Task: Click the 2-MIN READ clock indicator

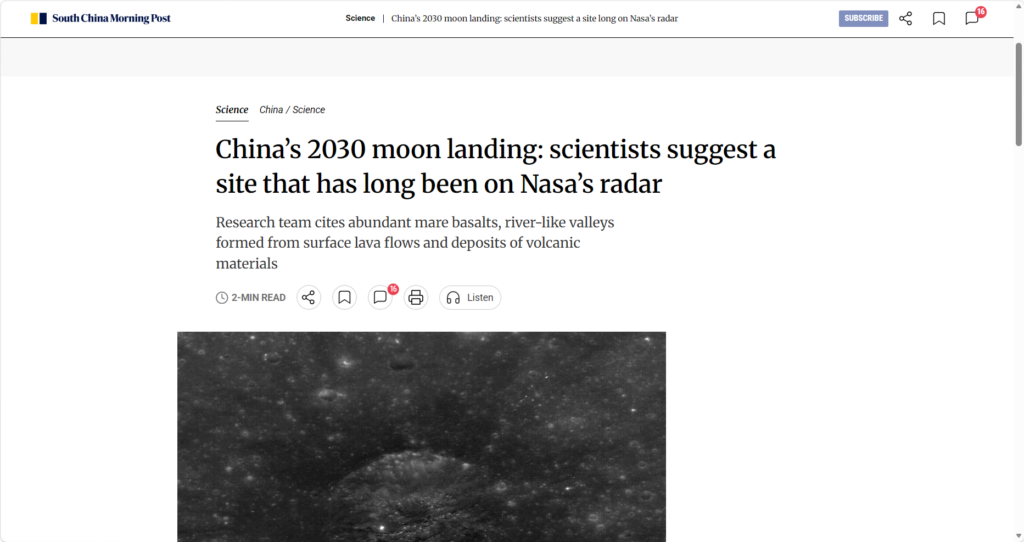Action: coord(251,297)
